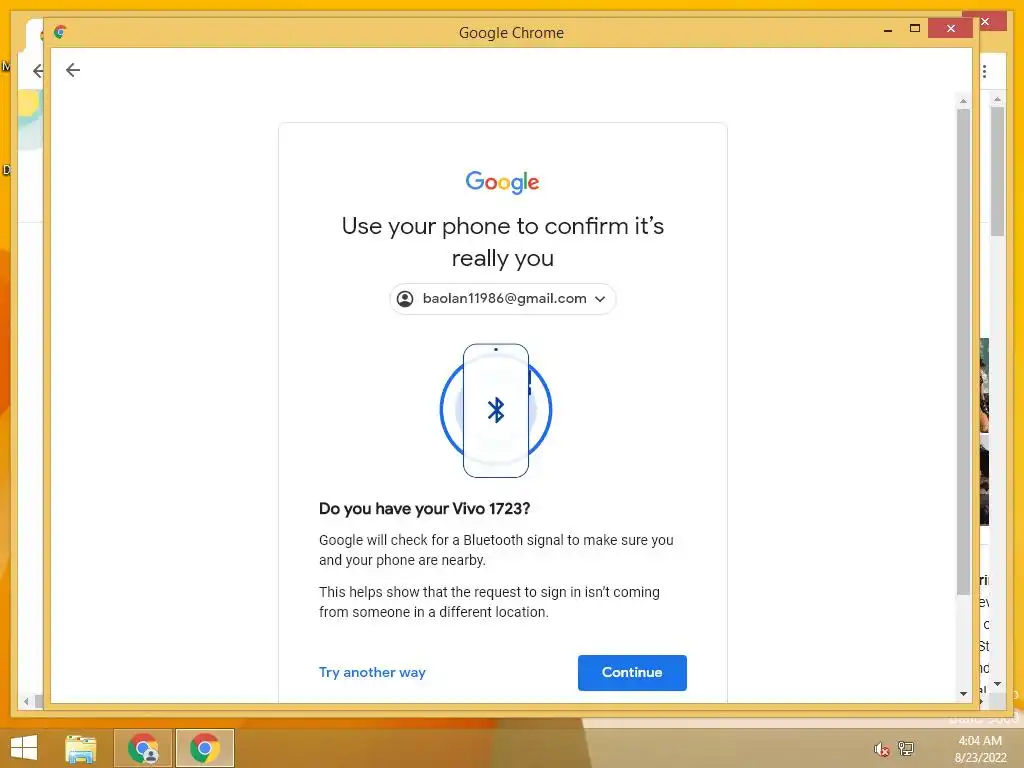Open the network tray icon
This screenshot has height=768, width=1024.
(x=906, y=748)
